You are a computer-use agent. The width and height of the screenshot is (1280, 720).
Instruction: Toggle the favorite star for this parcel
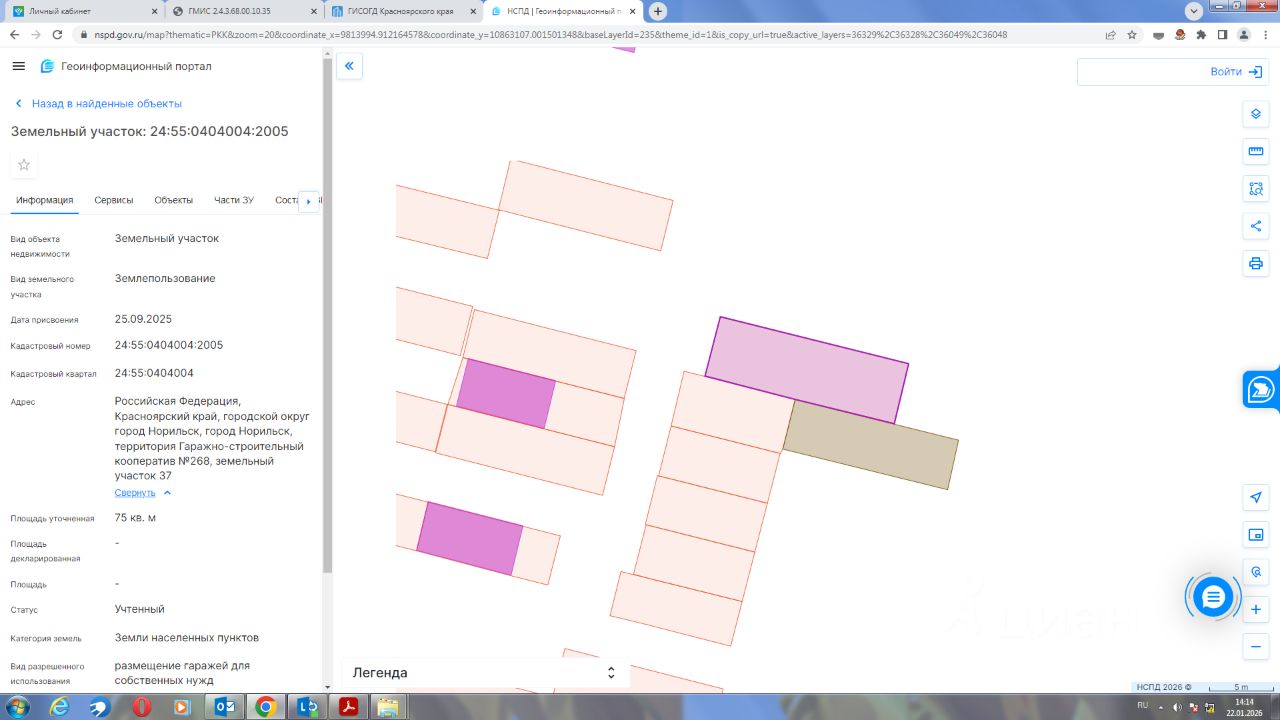(24, 165)
